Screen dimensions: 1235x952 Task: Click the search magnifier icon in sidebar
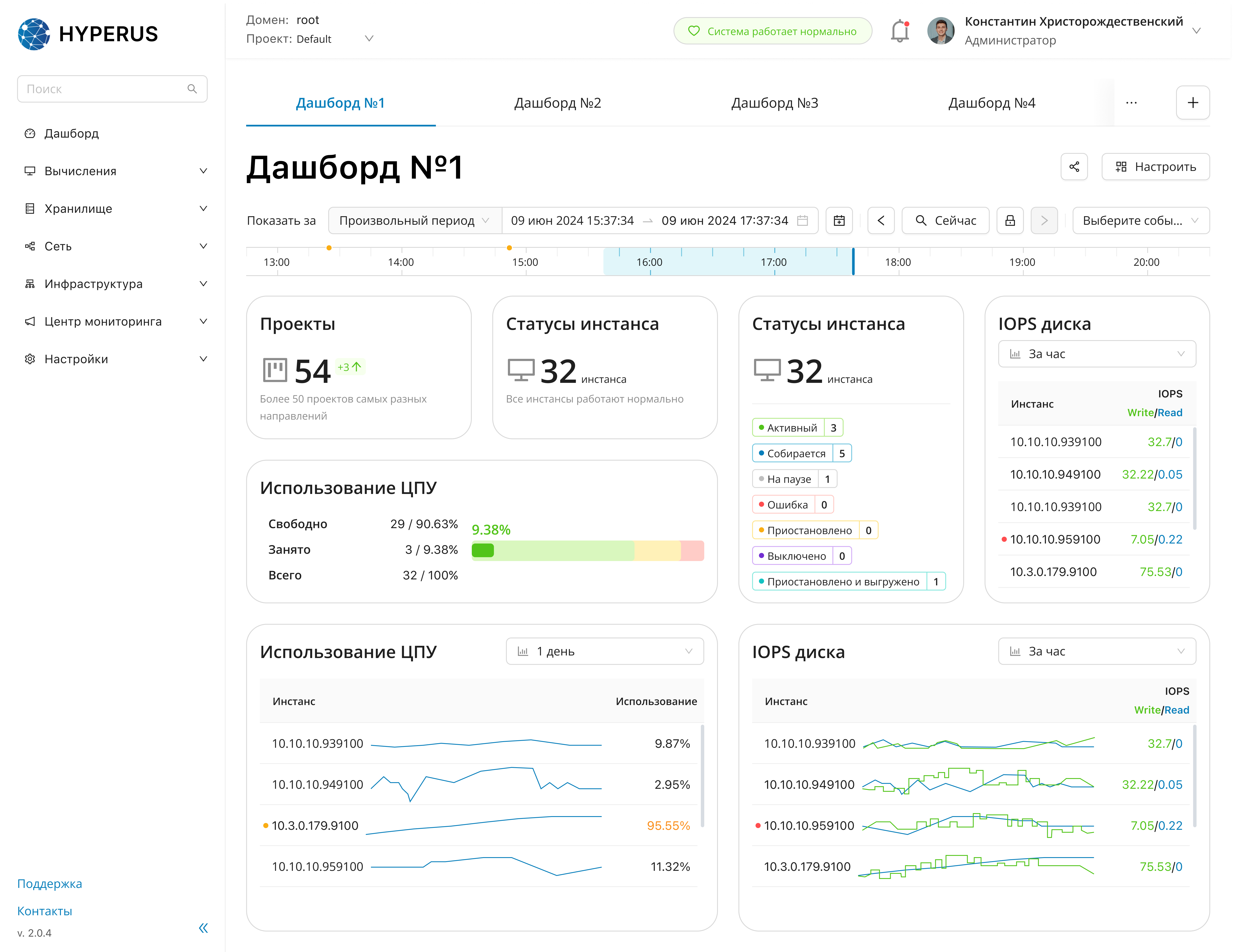click(x=192, y=89)
